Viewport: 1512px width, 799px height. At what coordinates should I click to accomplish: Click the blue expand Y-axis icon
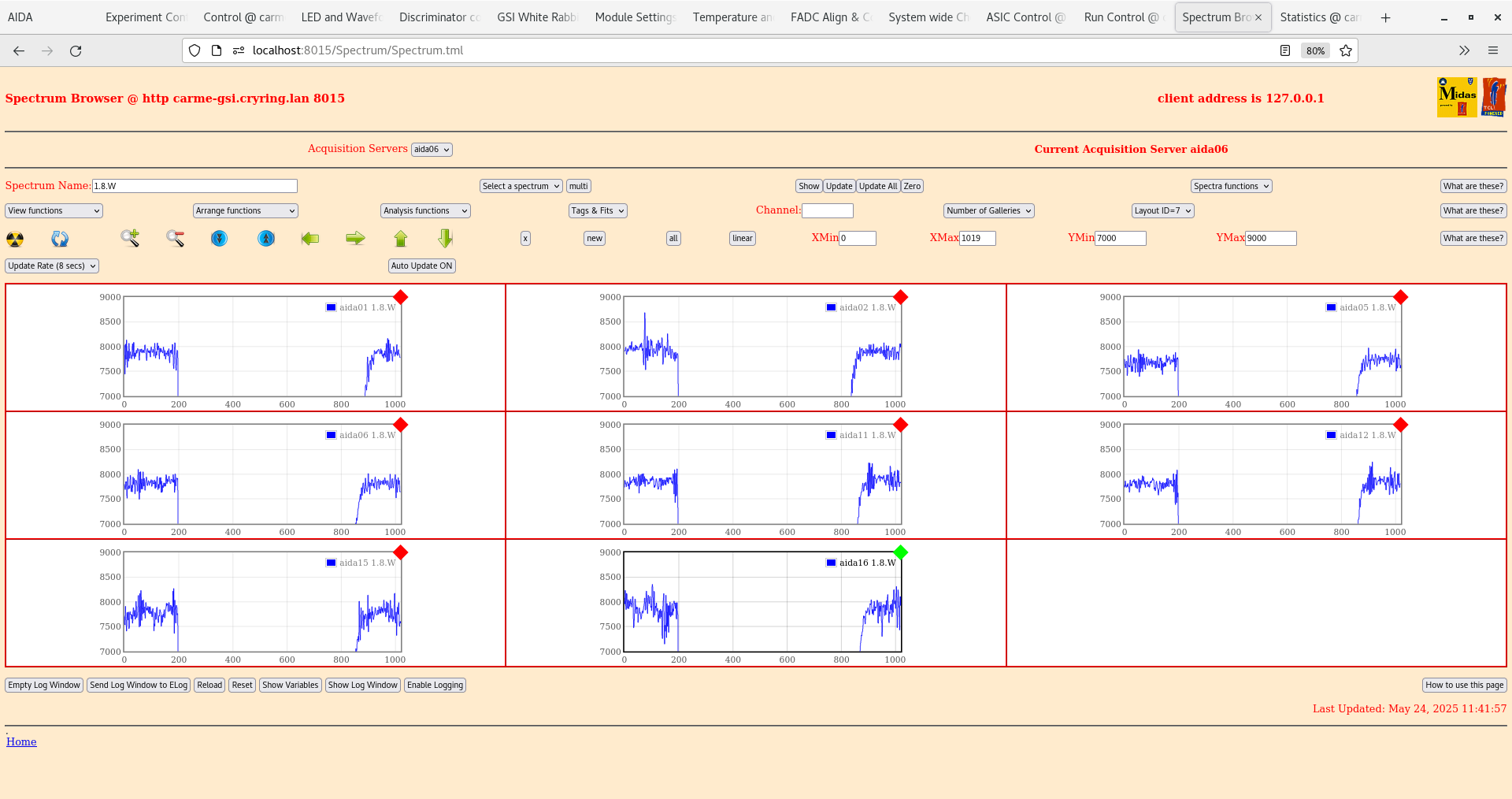[266, 238]
